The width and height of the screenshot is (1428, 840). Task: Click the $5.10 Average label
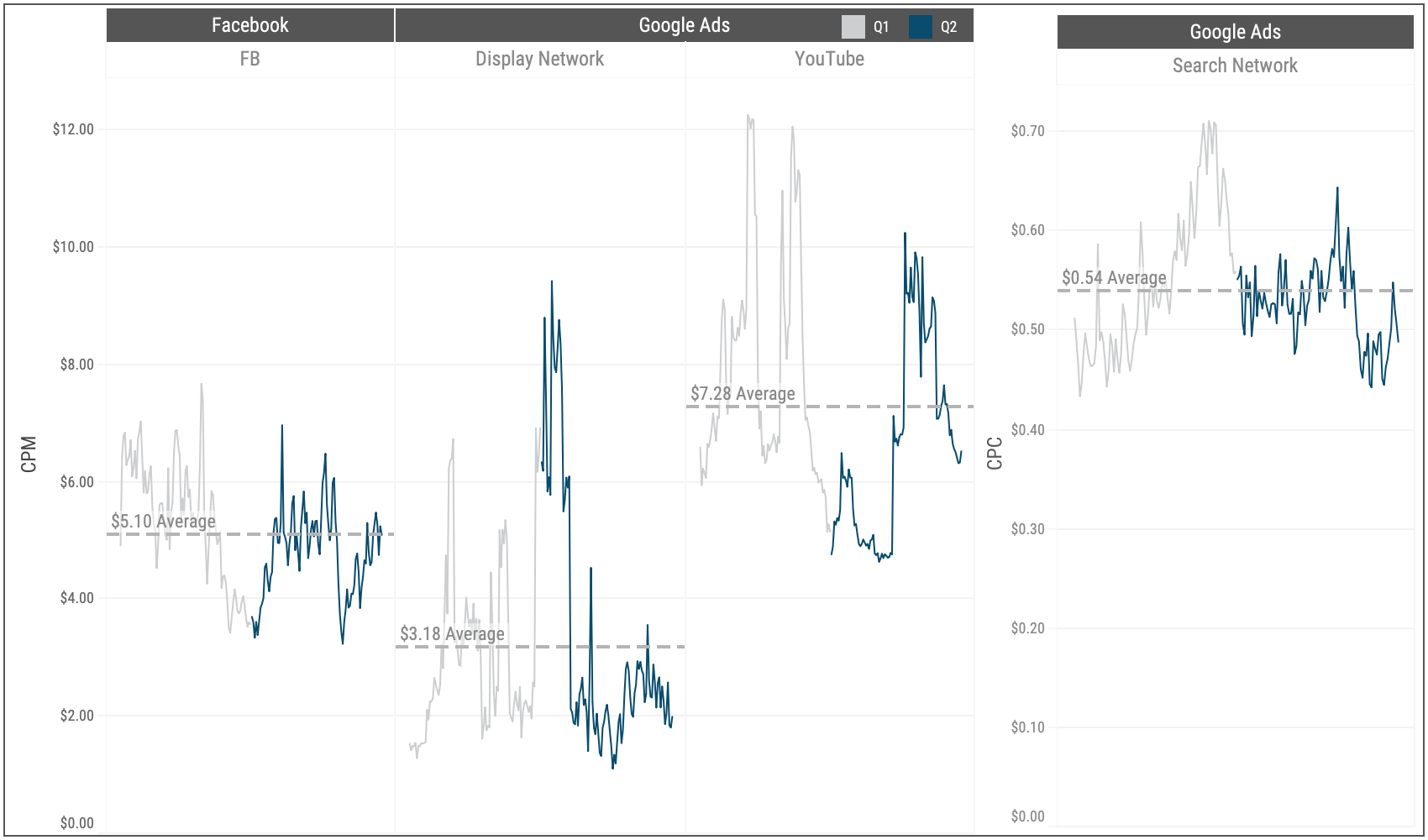(x=164, y=522)
